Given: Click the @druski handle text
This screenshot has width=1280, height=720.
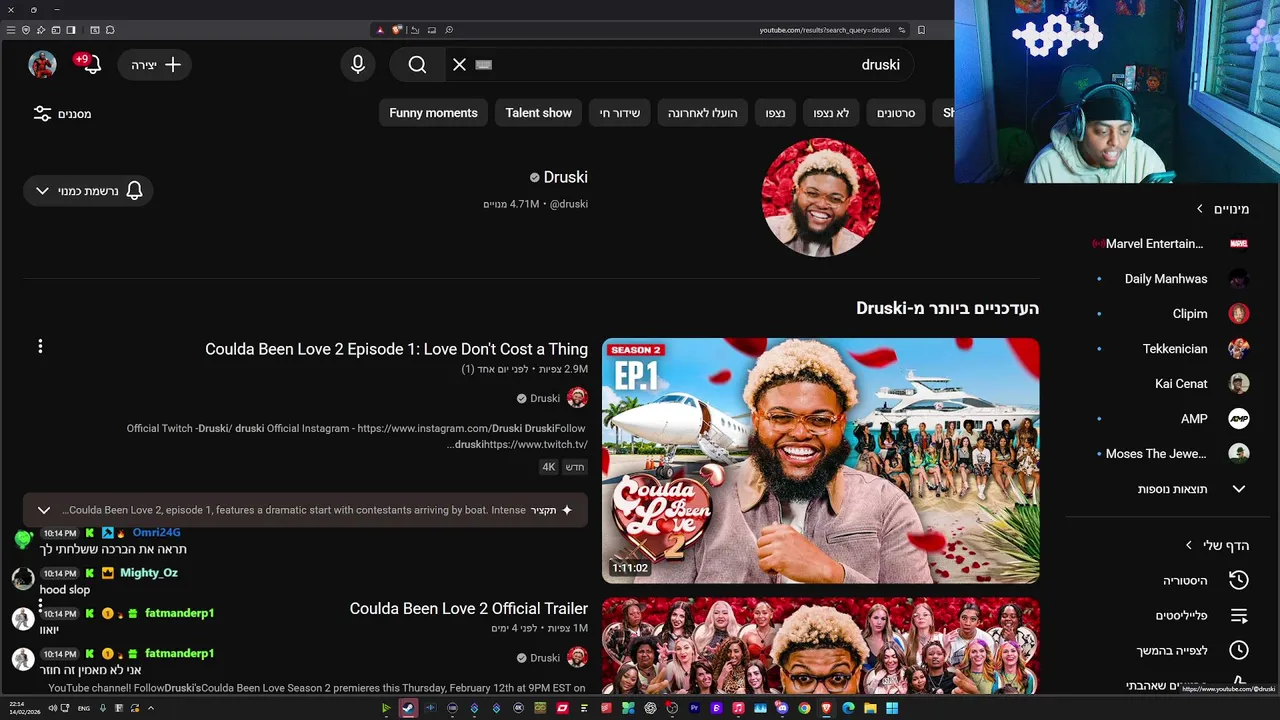Looking at the screenshot, I should pos(568,204).
